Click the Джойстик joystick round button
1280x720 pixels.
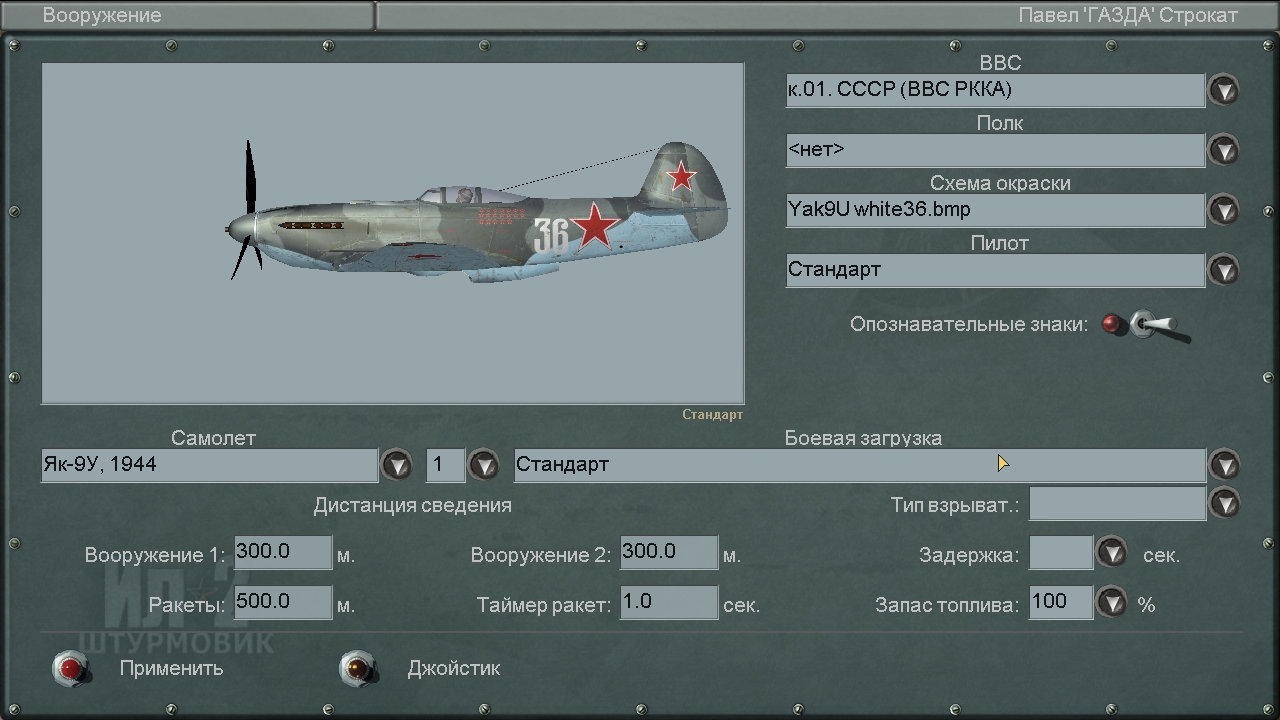(x=358, y=668)
